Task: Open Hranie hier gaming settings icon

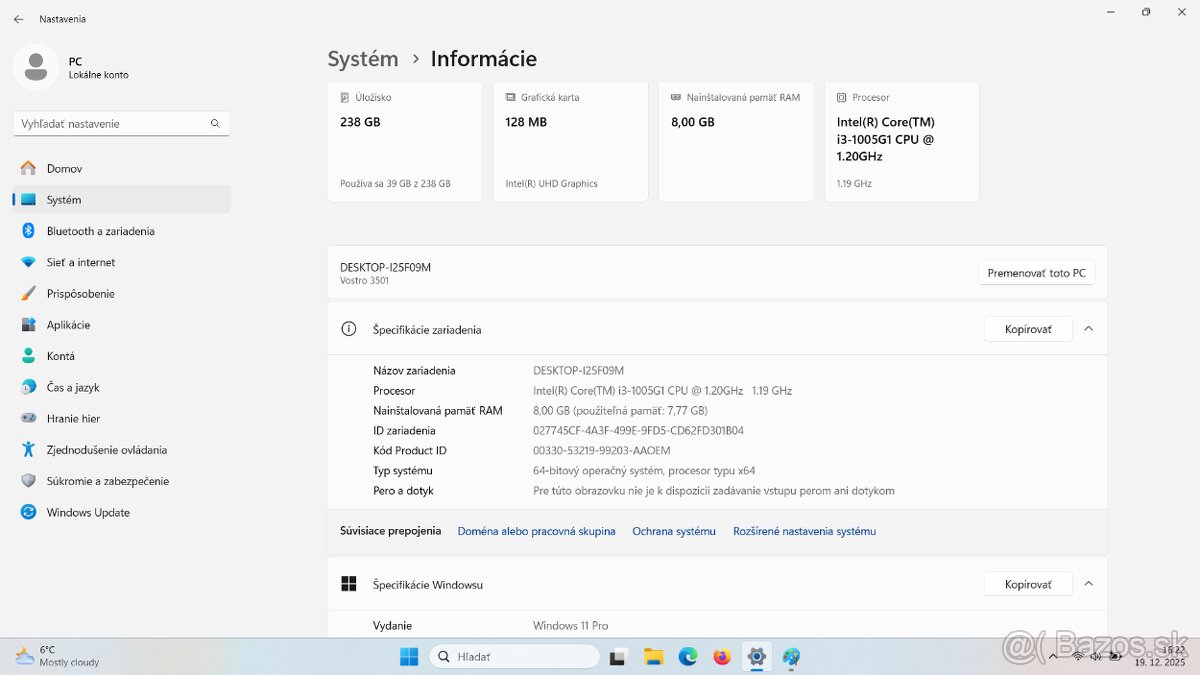Action: click(28, 418)
